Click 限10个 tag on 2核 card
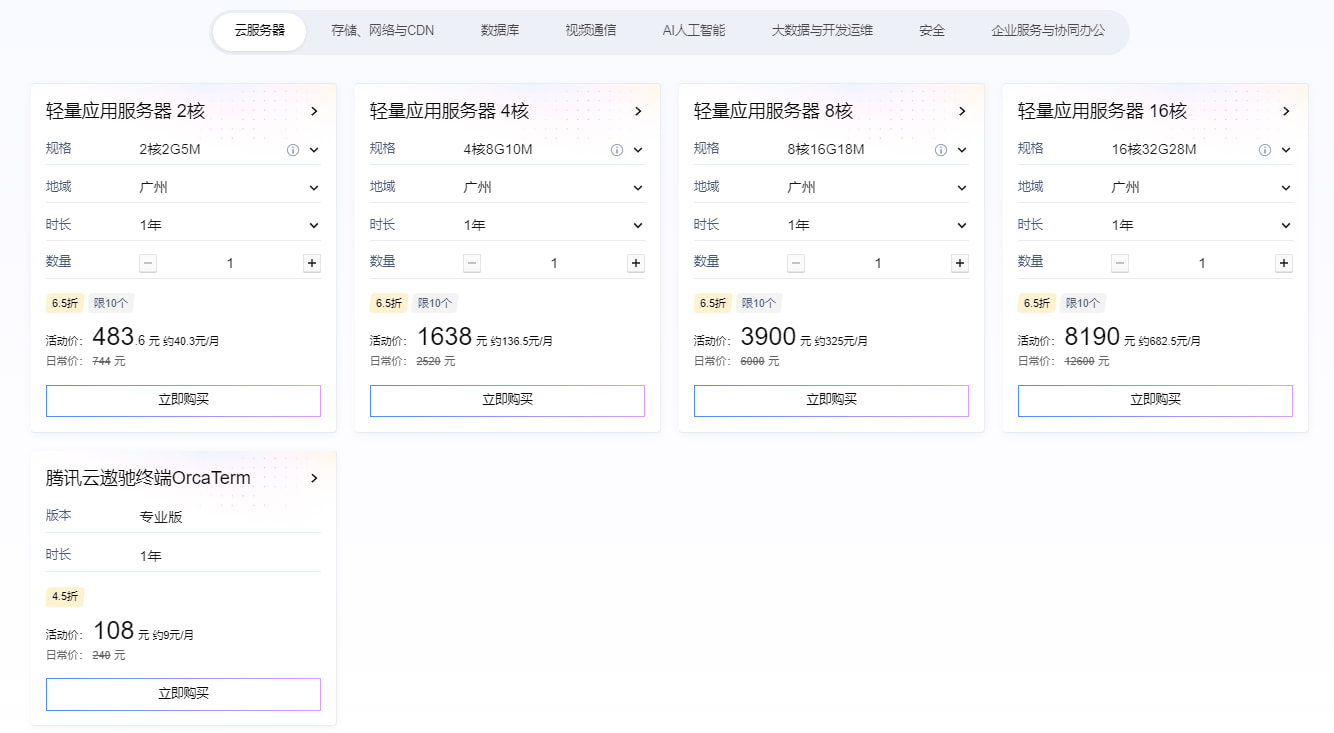 (x=111, y=303)
